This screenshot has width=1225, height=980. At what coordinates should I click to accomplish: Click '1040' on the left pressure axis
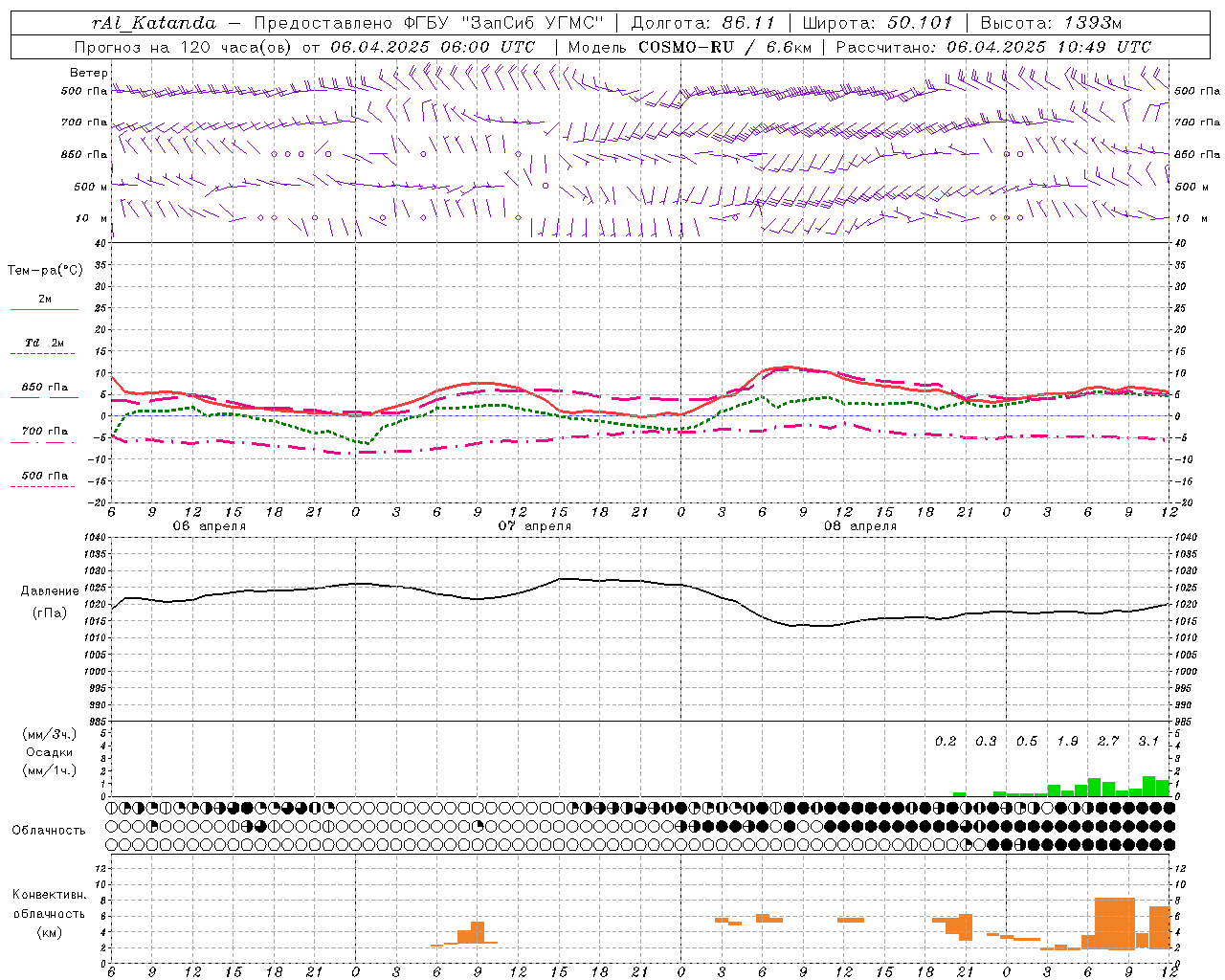coord(94,538)
